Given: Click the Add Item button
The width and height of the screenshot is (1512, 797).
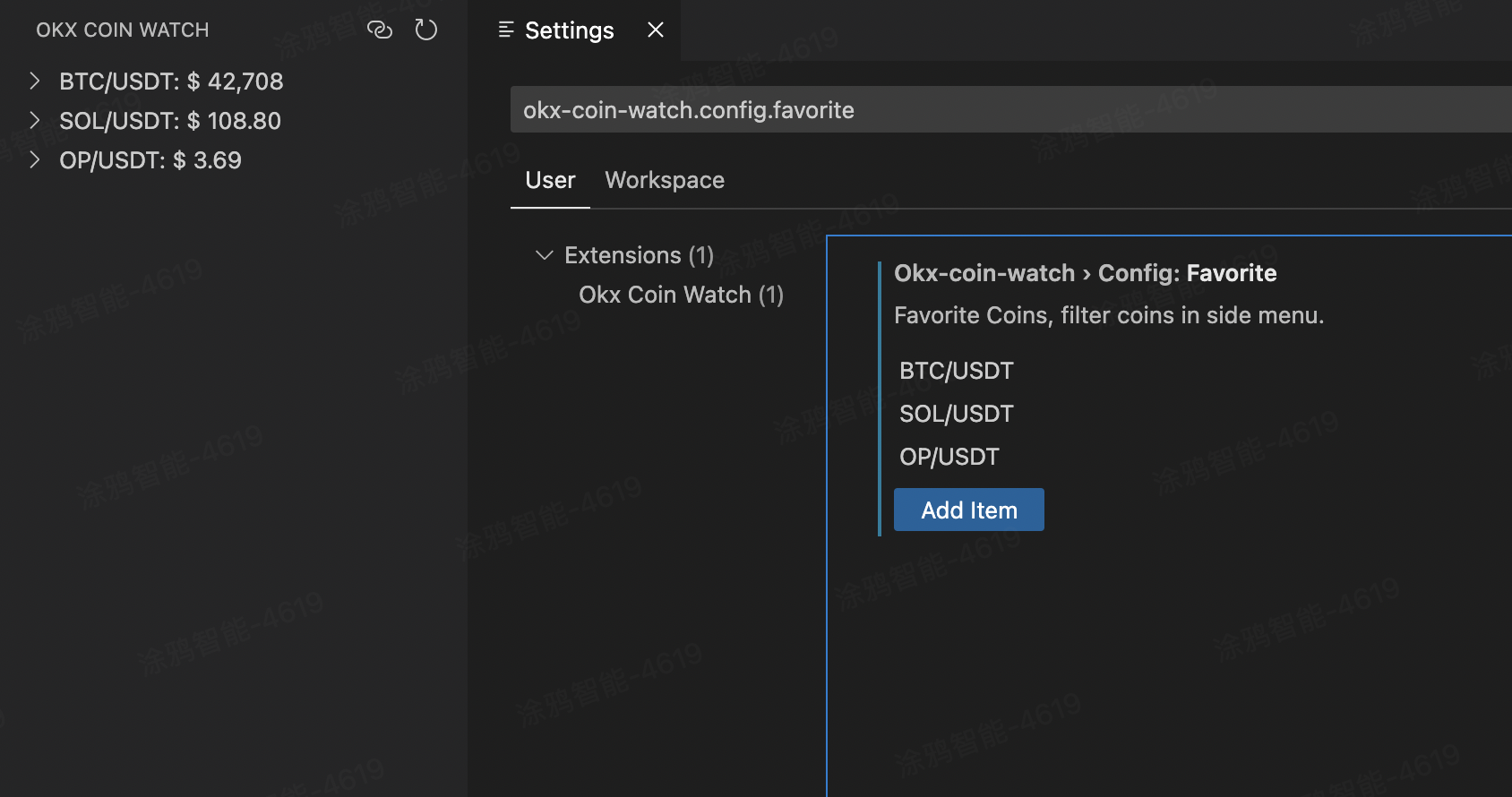Looking at the screenshot, I should 969,510.
